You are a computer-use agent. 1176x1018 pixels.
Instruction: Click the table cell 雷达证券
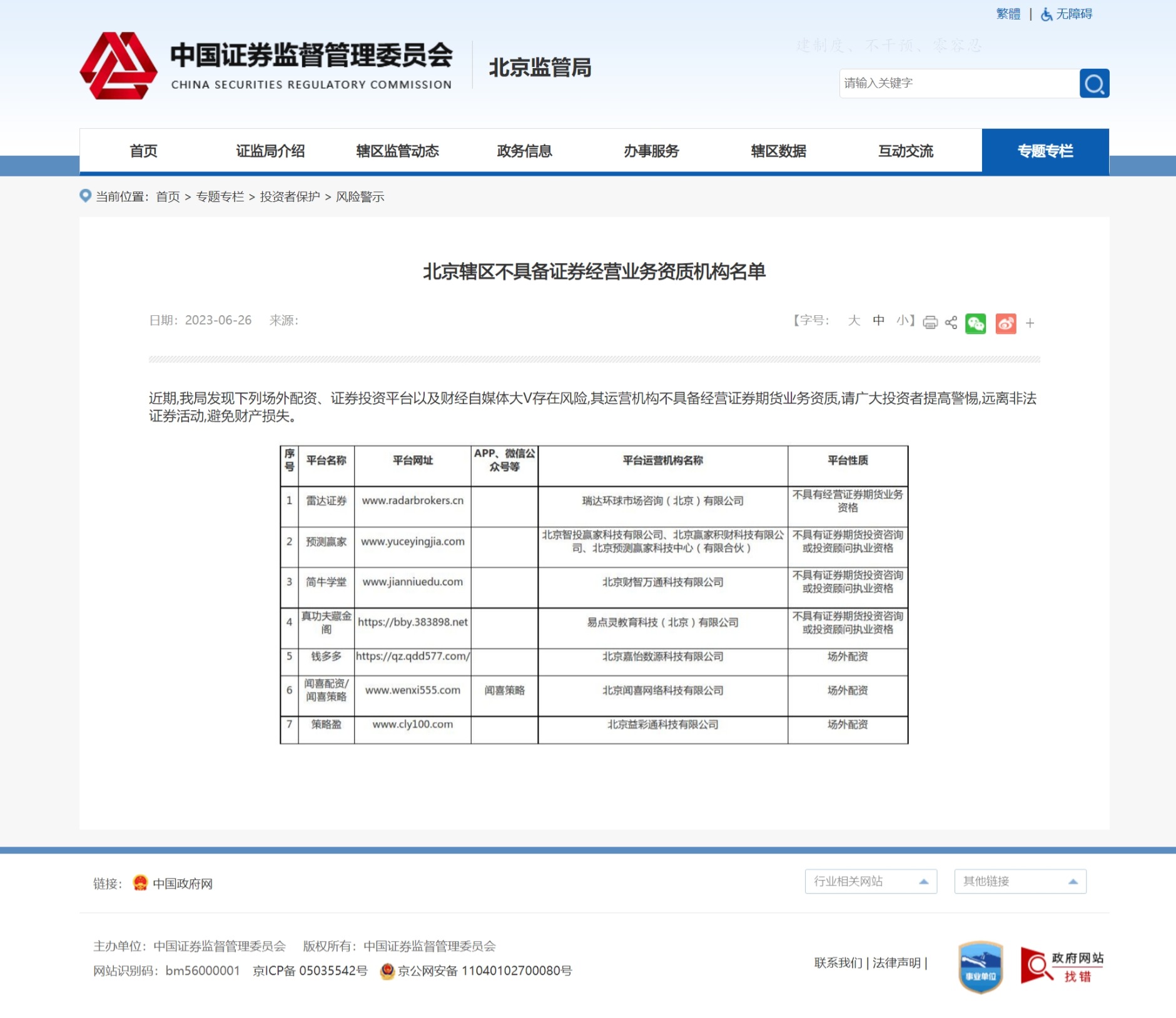click(x=327, y=500)
